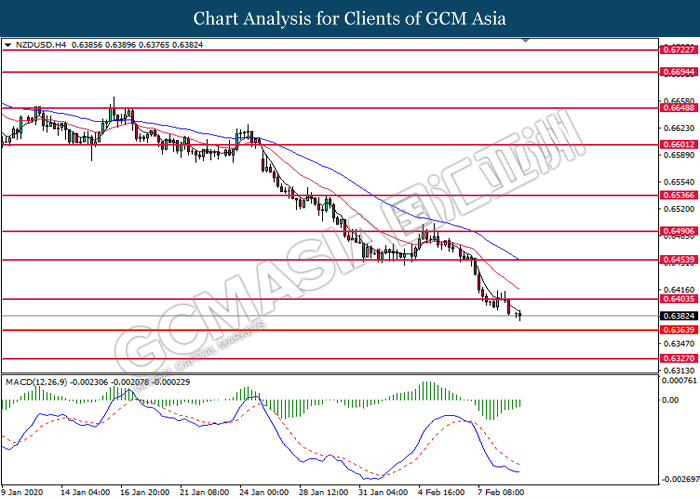The width and height of the screenshot is (700, 500).
Task: Click the dropdown arrow beside NZDUSD.H4
Action: (8, 45)
